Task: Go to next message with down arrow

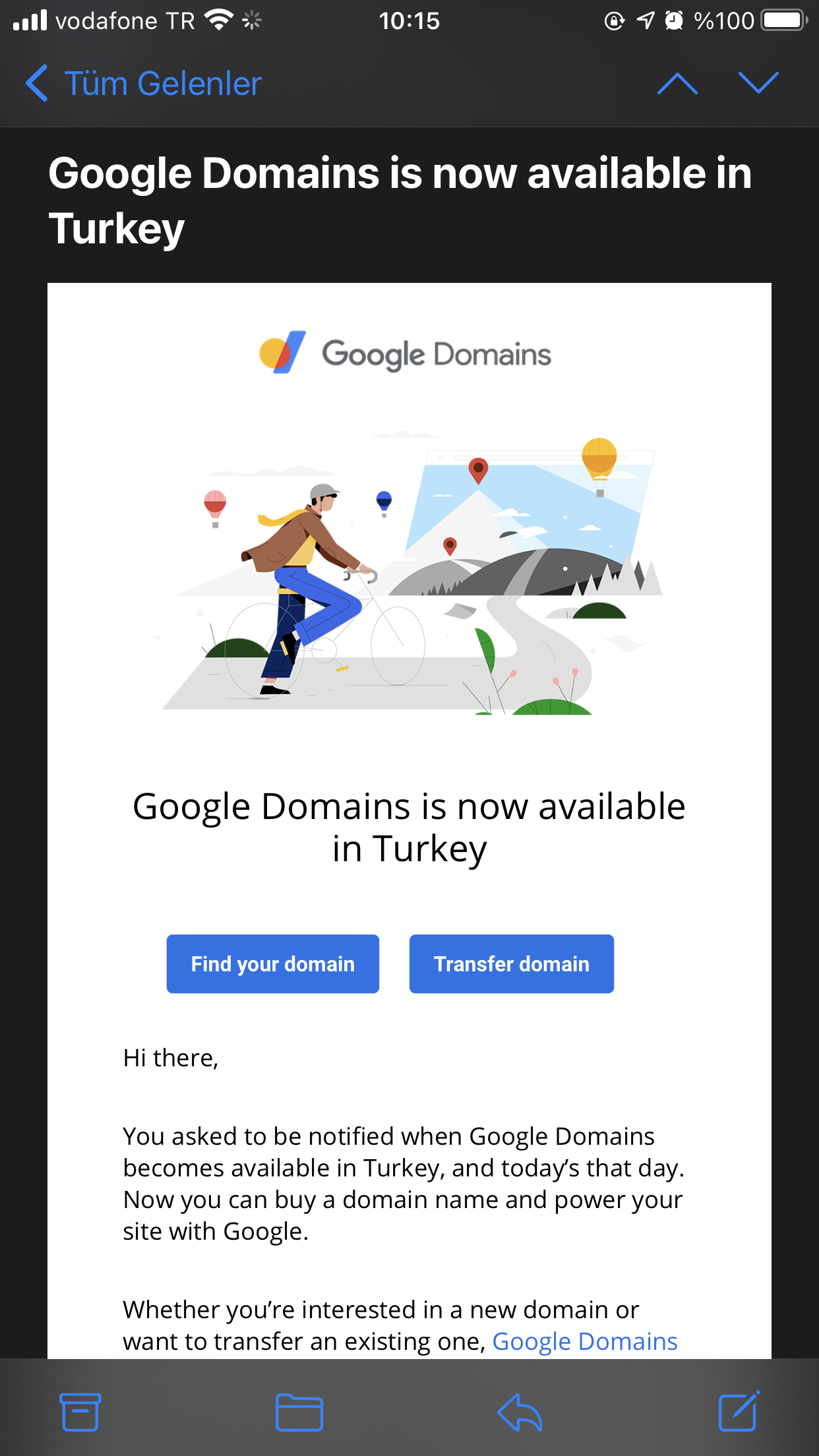Action: click(x=758, y=84)
